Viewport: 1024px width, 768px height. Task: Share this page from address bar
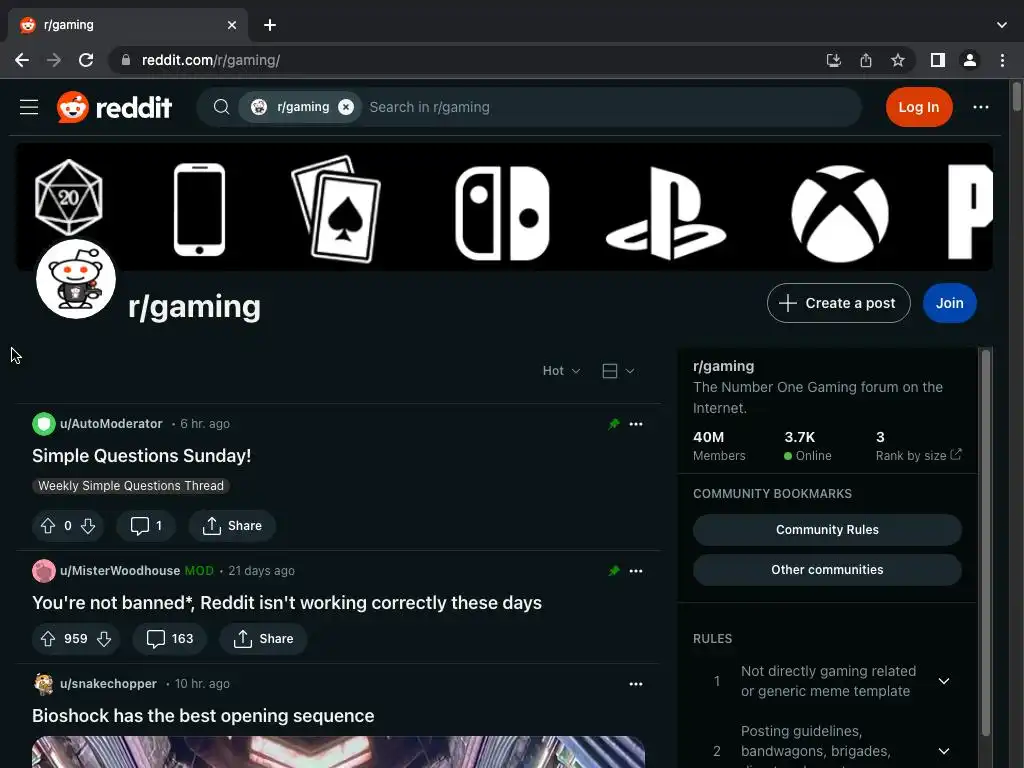click(866, 60)
